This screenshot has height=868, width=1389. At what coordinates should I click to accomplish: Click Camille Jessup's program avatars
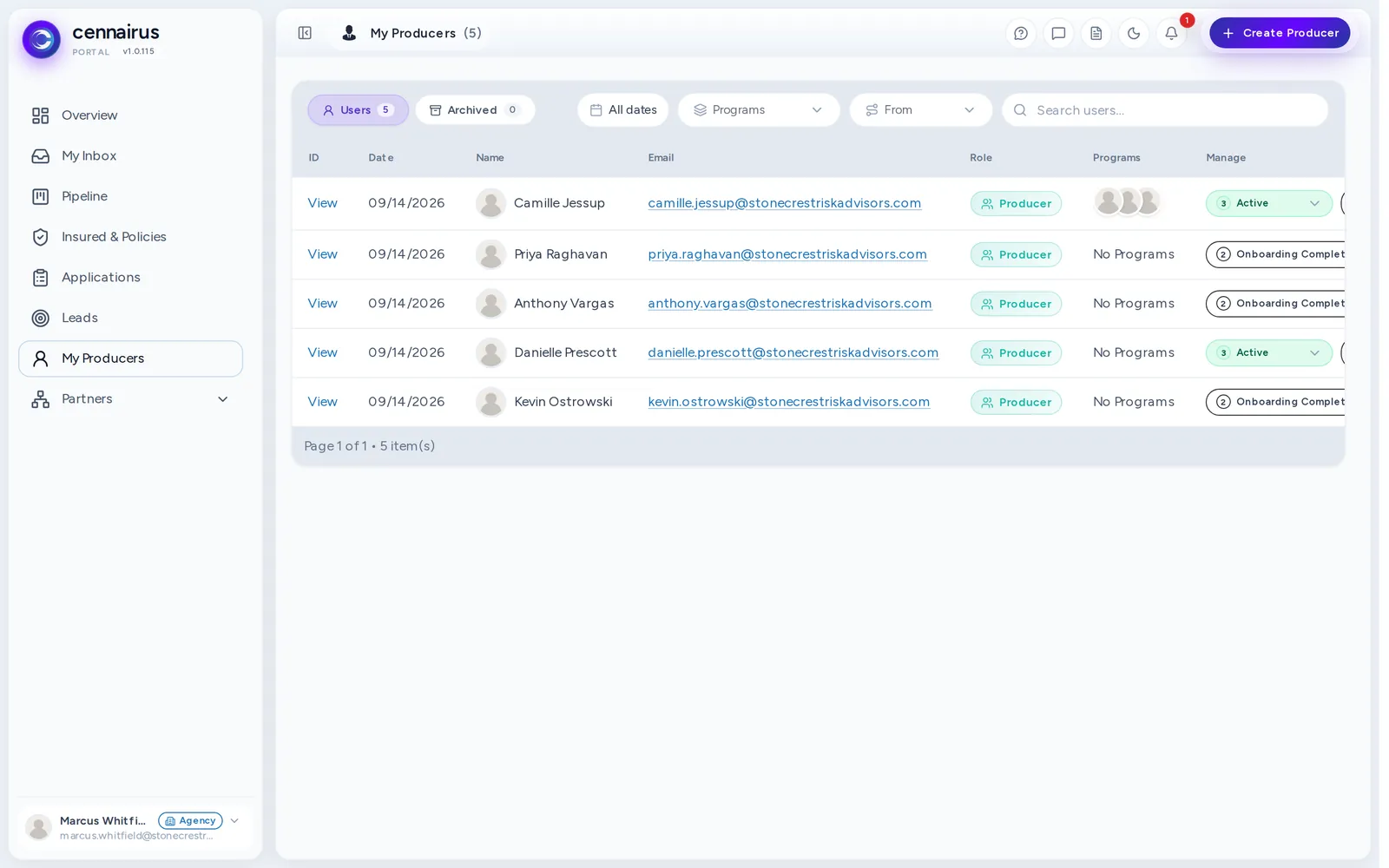click(x=1127, y=202)
